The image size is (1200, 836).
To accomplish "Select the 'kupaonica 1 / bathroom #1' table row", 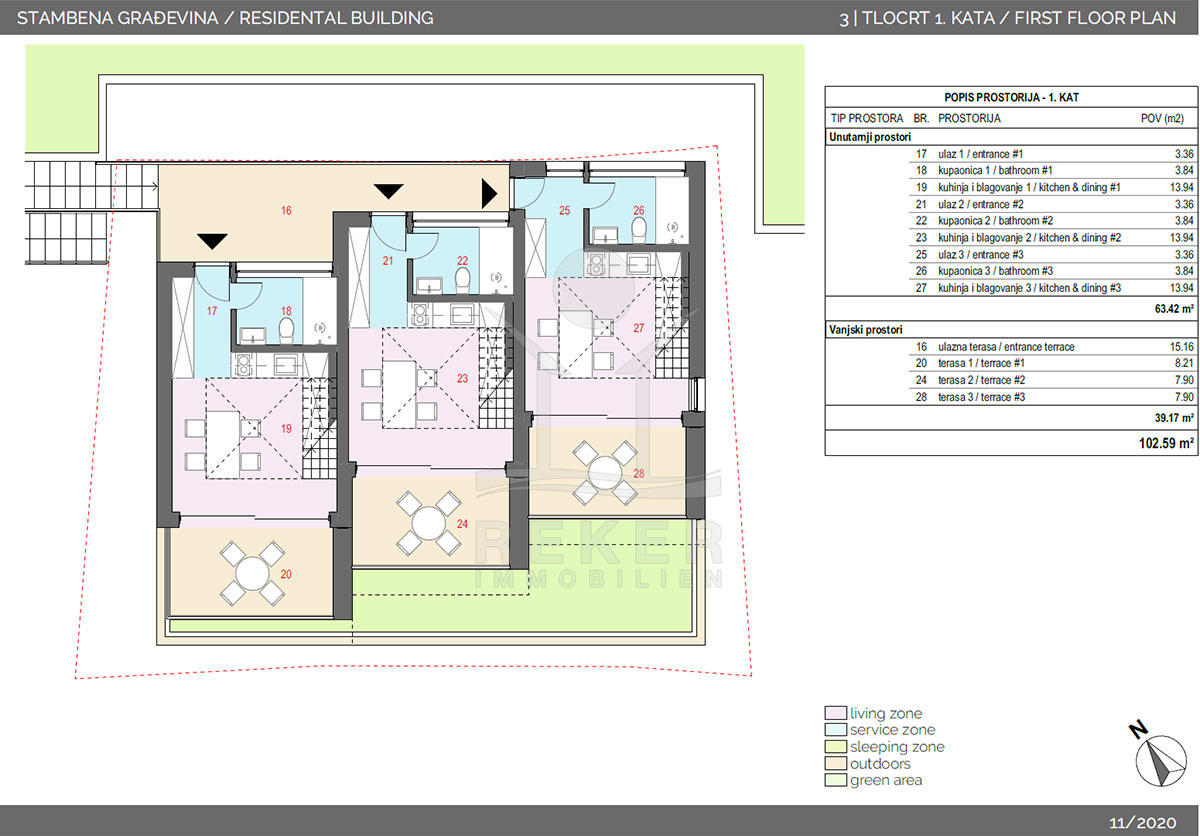I will click(1011, 171).
